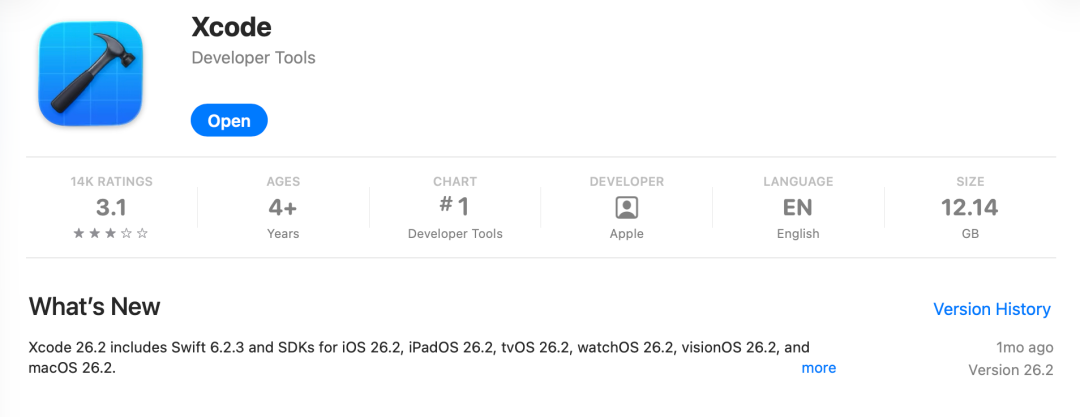Click the 12.14 GB size value

(x=969, y=208)
